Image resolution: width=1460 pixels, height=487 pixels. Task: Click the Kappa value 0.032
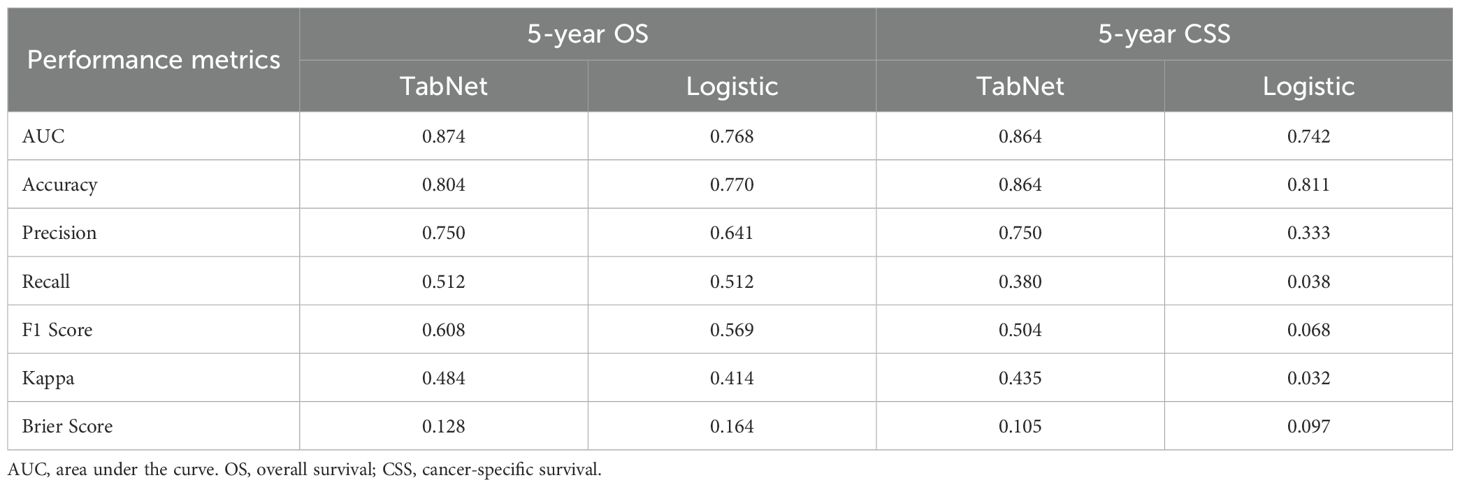click(x=1308, y=378)
